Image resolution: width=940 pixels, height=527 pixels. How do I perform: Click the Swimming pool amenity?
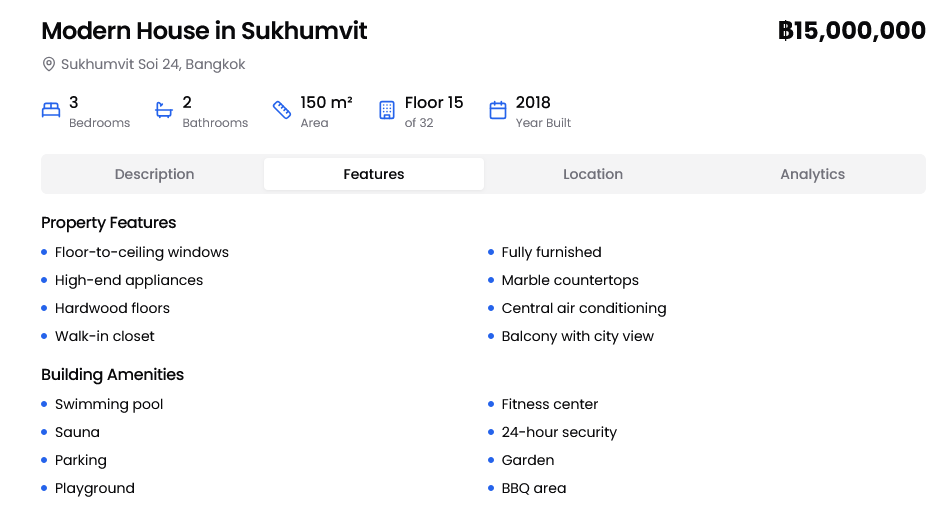(109, 405)
